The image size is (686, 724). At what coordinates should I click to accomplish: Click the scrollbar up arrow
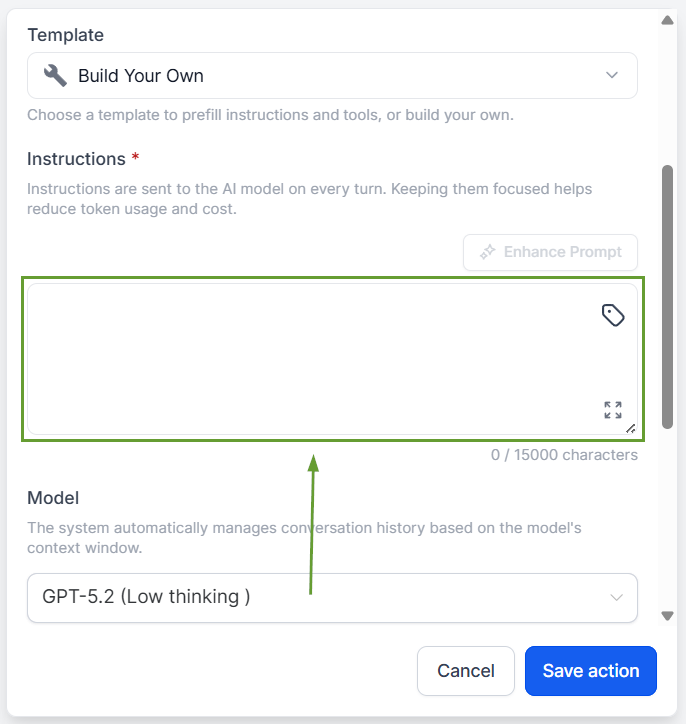coord(667,20)
